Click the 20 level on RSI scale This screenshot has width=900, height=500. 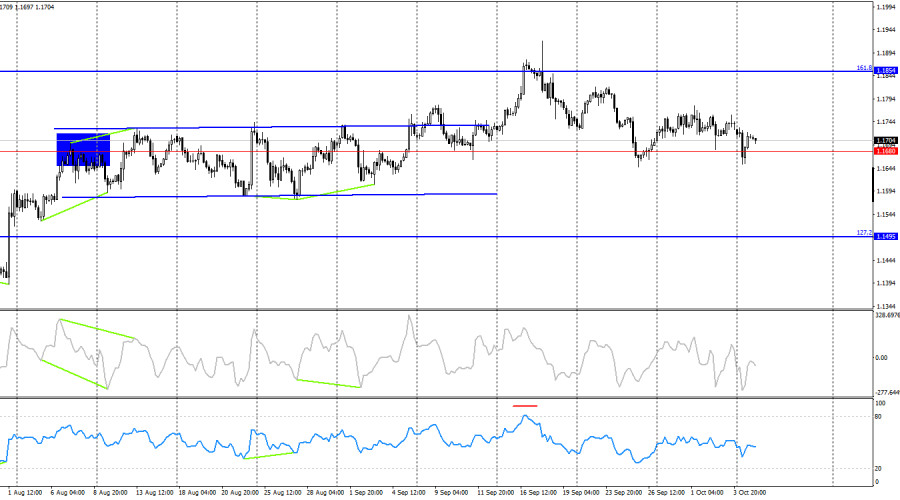878,468
